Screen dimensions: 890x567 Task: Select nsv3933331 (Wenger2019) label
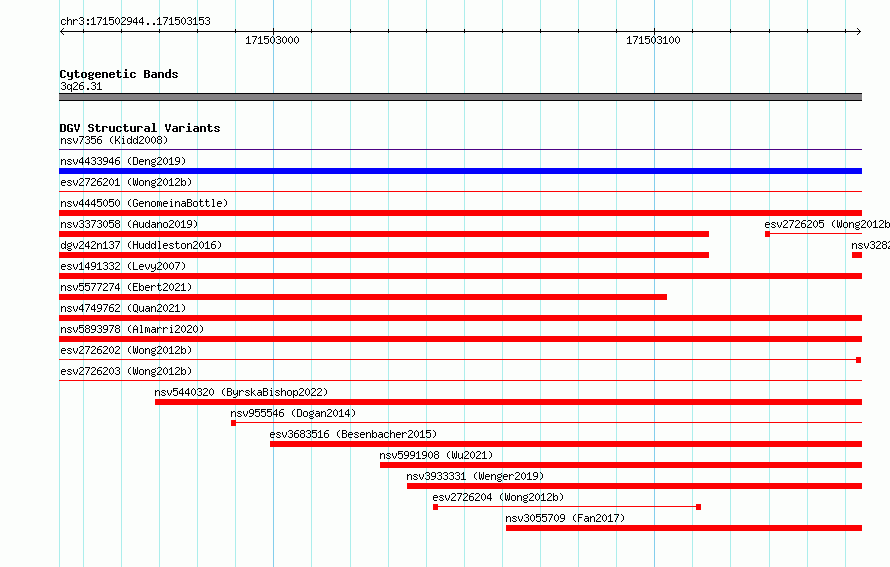(475, 476)
